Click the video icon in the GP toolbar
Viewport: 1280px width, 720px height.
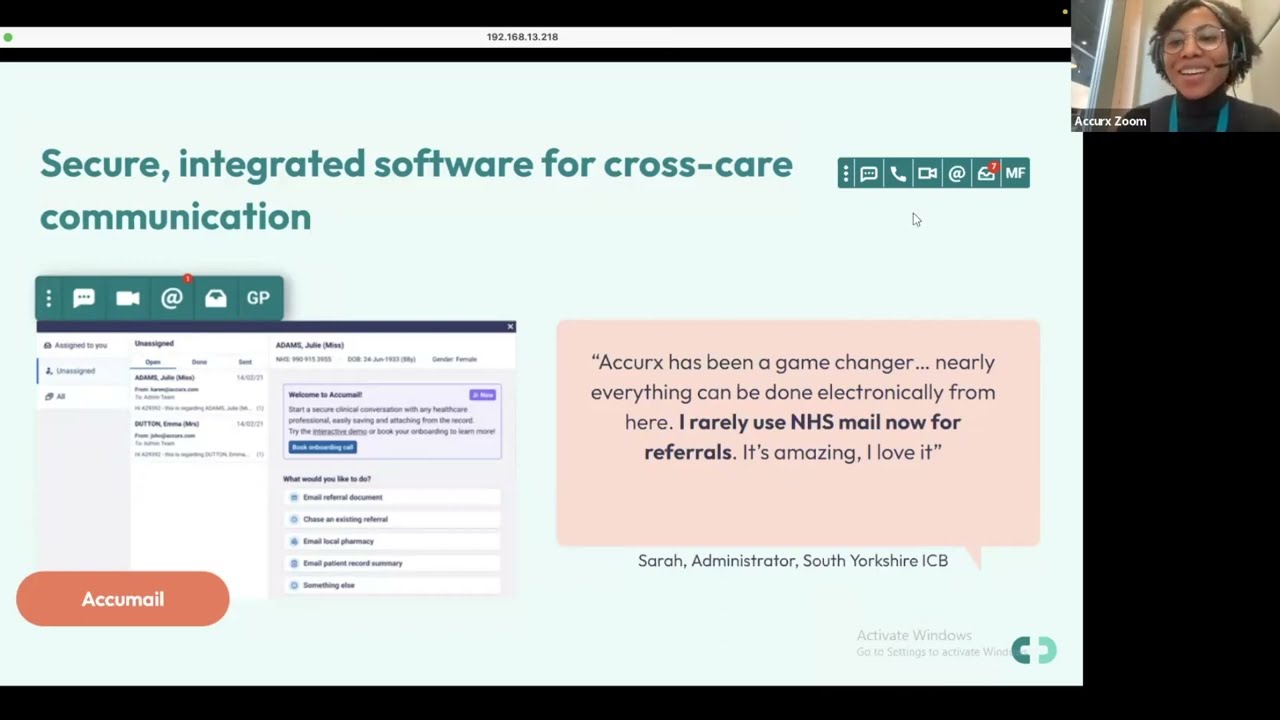pyautogui.click(x=128, y=298)
